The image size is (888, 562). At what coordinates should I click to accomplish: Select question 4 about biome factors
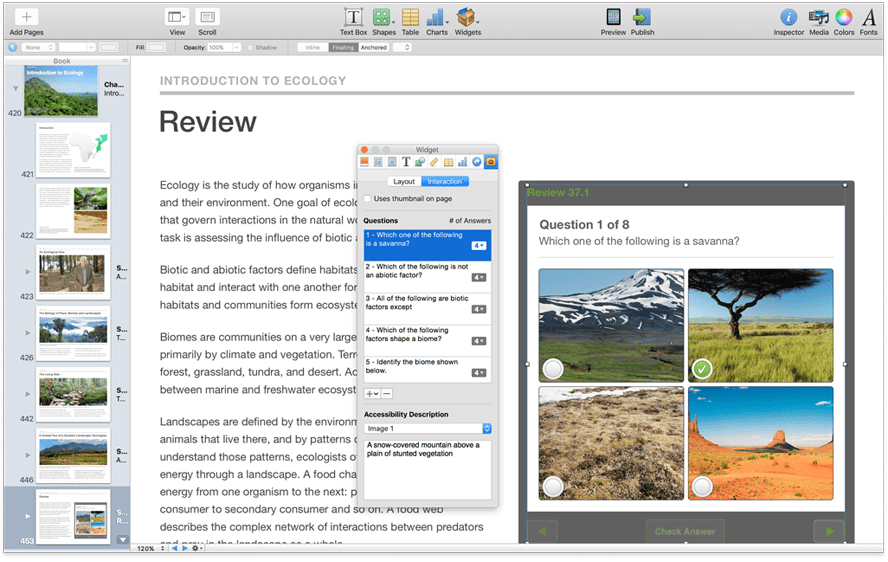(427, 340)
